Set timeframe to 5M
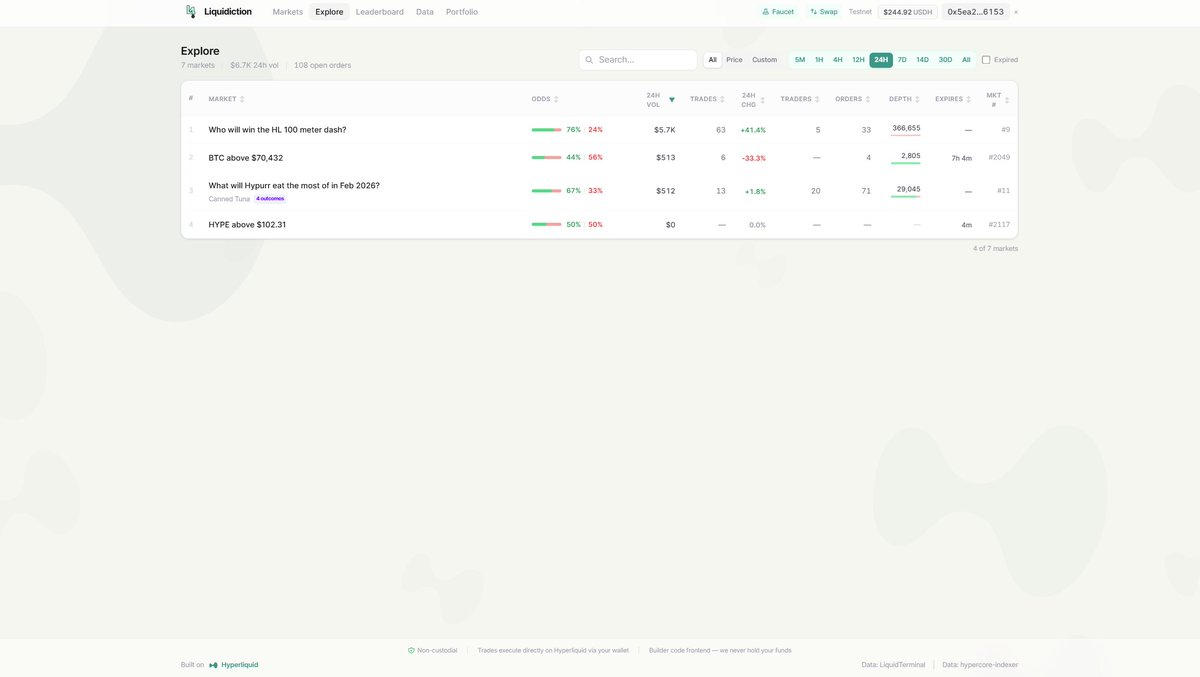1200x677 pixels. point(800,60)
